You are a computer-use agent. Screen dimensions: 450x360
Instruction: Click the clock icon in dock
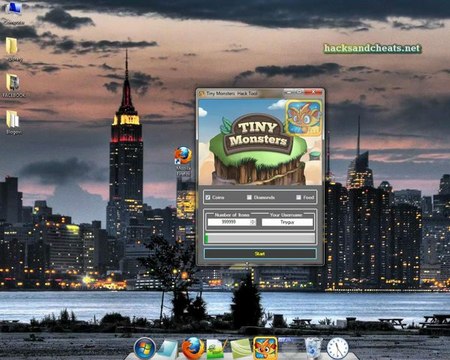338,349
